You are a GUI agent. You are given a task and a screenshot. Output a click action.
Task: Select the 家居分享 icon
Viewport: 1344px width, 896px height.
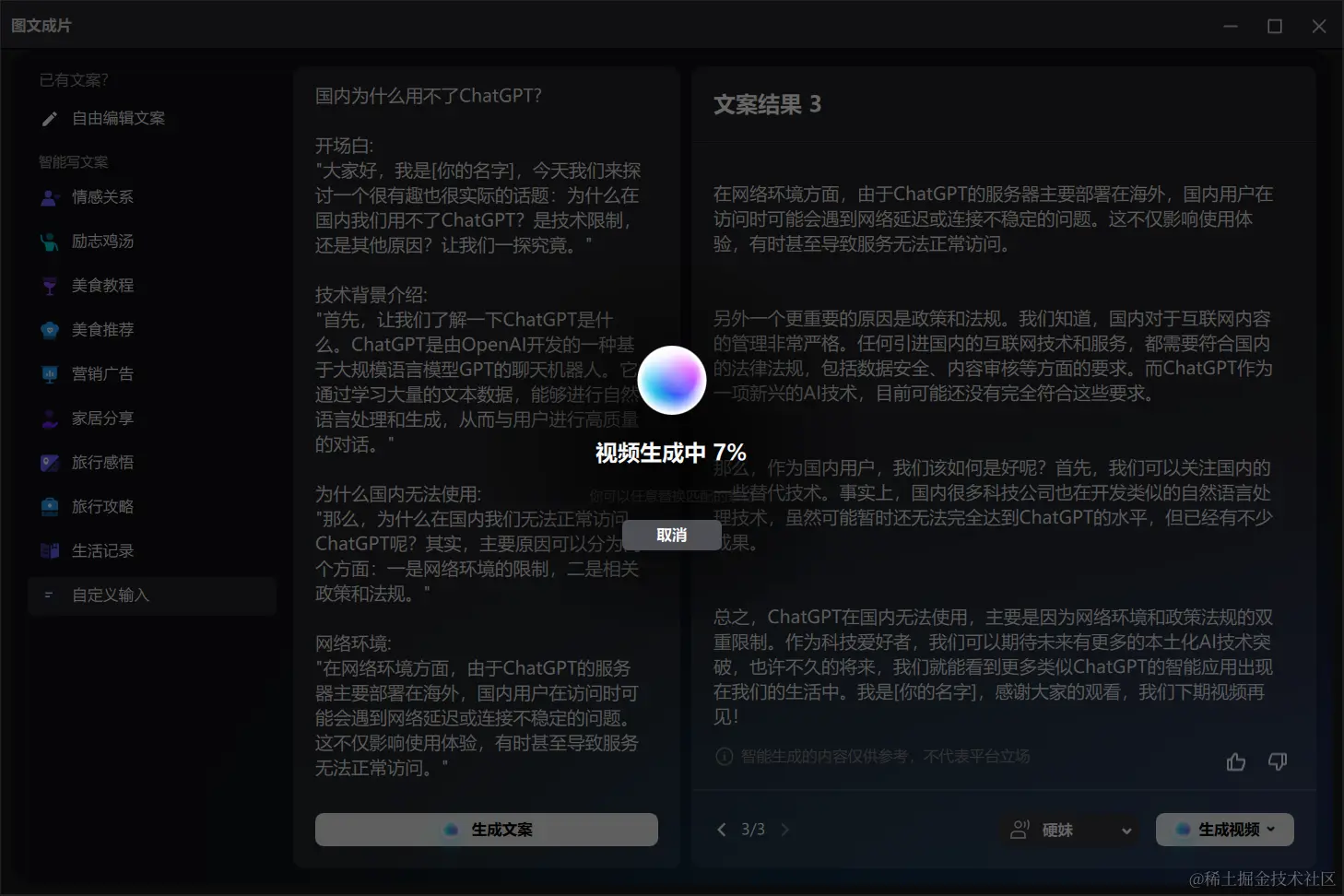coord(49,418)
